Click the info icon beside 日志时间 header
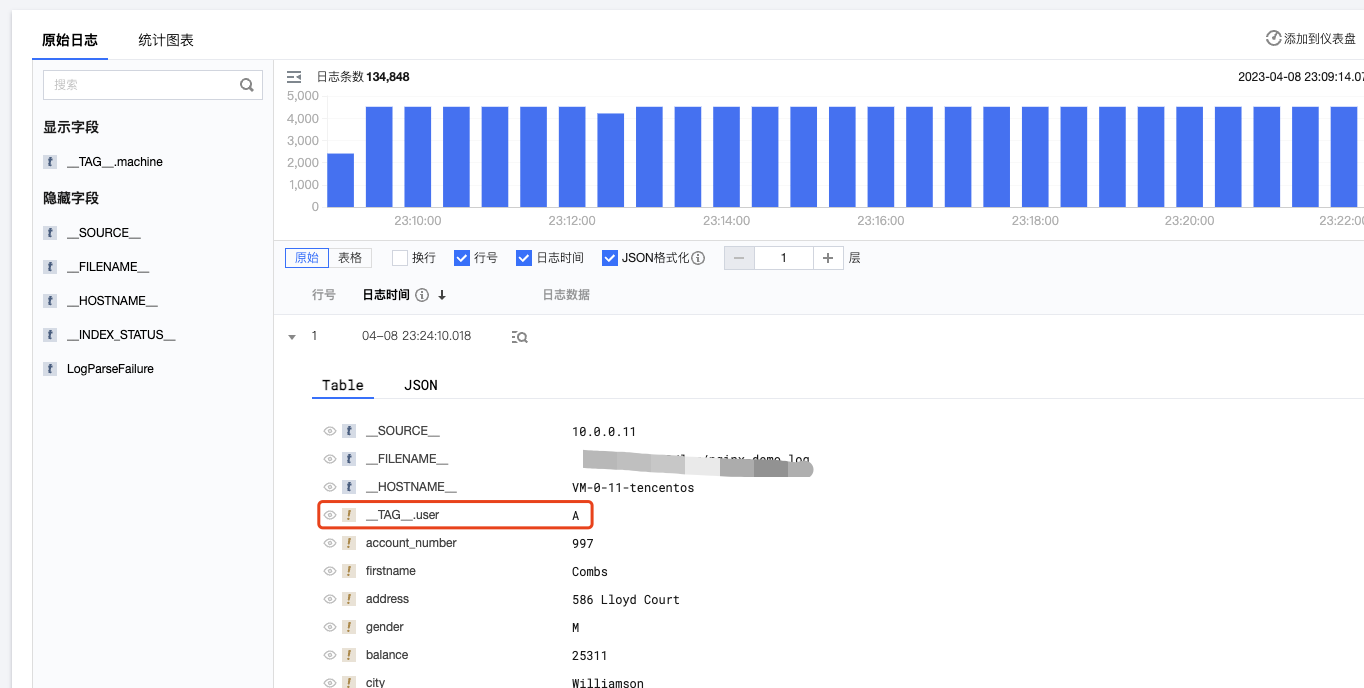The width and height of the screenshot is (1364, 688). (x=422, y=295)
